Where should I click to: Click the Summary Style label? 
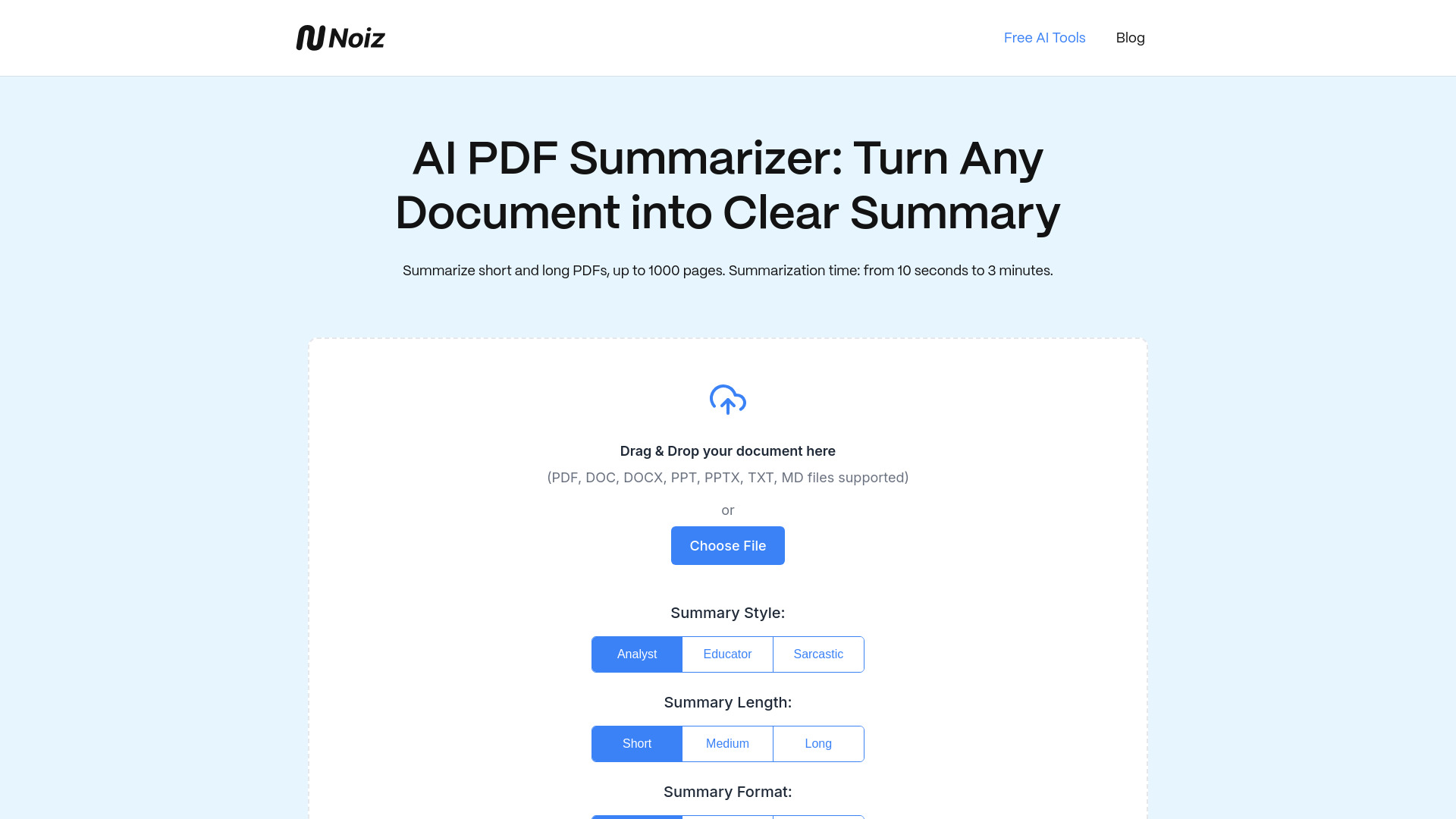click(x=728, y=612)
